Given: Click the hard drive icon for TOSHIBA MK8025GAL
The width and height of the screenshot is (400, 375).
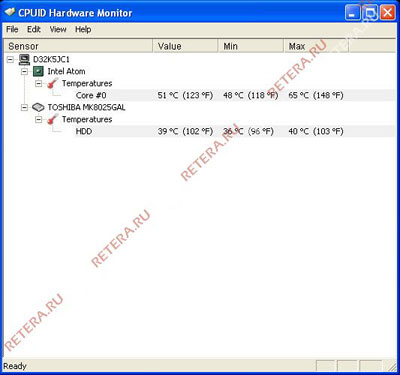Looking at the screenshot, I should (x=38, y=107).
